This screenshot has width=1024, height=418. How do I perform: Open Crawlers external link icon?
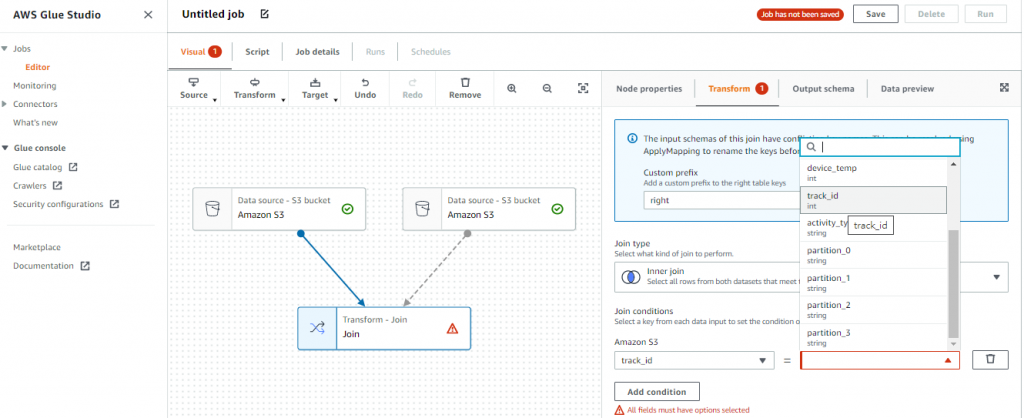[57, 185]
